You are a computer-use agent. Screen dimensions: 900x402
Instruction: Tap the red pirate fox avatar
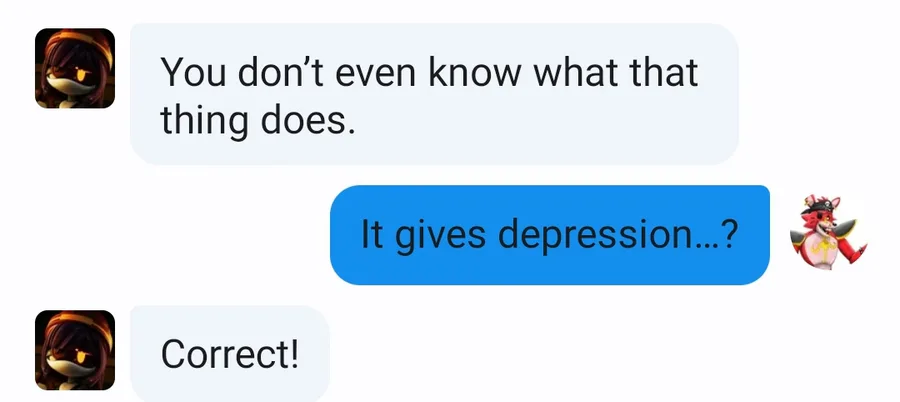827,235
